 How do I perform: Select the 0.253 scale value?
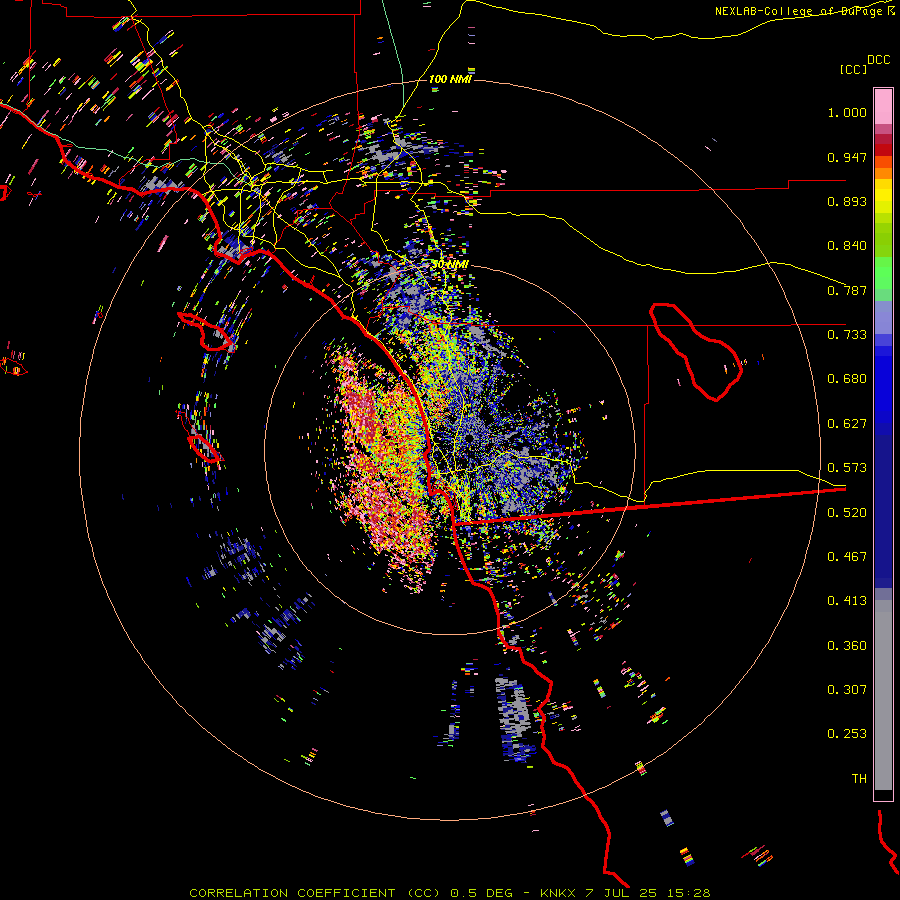847,734
